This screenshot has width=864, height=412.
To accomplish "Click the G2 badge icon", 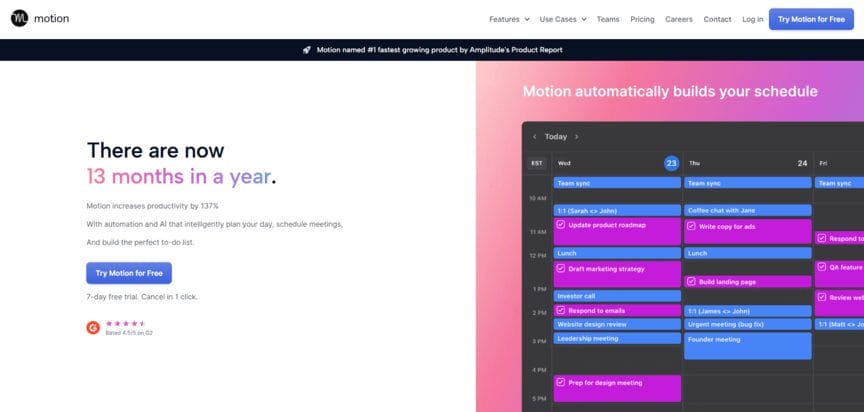I will (93, 327).
